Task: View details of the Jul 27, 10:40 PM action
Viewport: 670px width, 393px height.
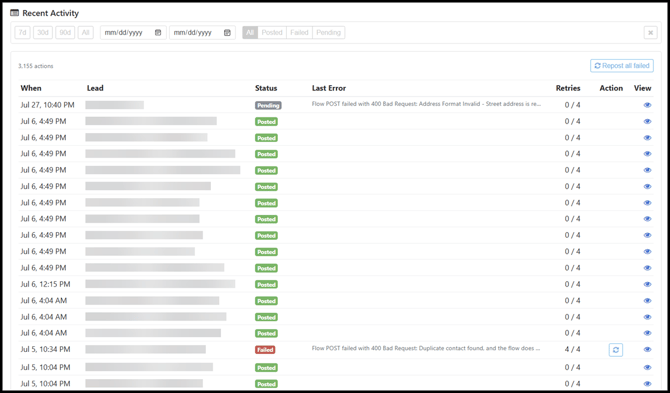Action: click(647, 105)
